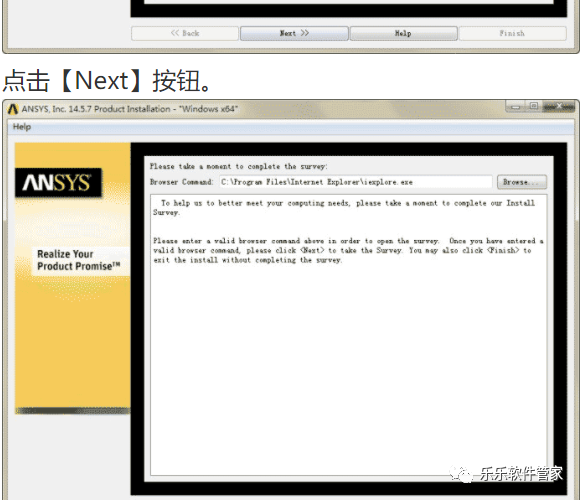The image size is (582, 500).
Task: Open Help from the upper installer's button row
Action: coord(403,33)
